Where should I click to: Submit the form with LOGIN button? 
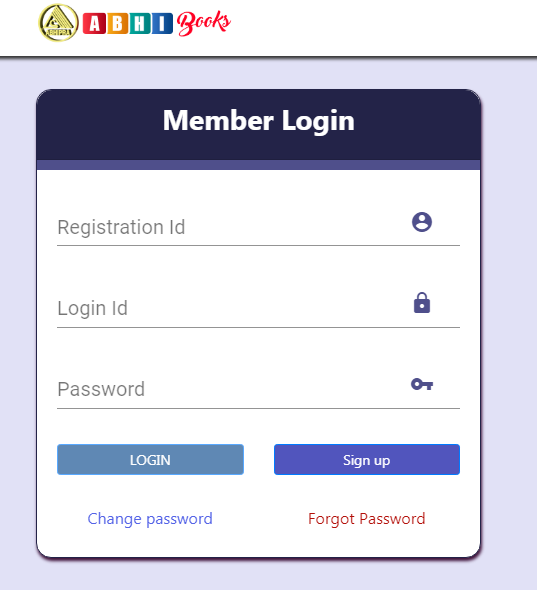coord(151,459)
